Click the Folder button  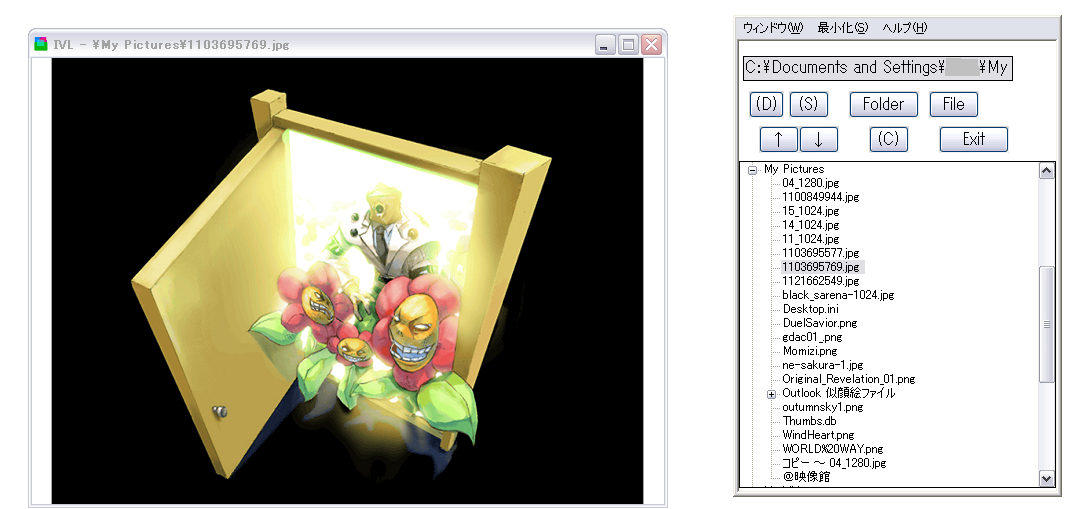(x=883, y=104)
